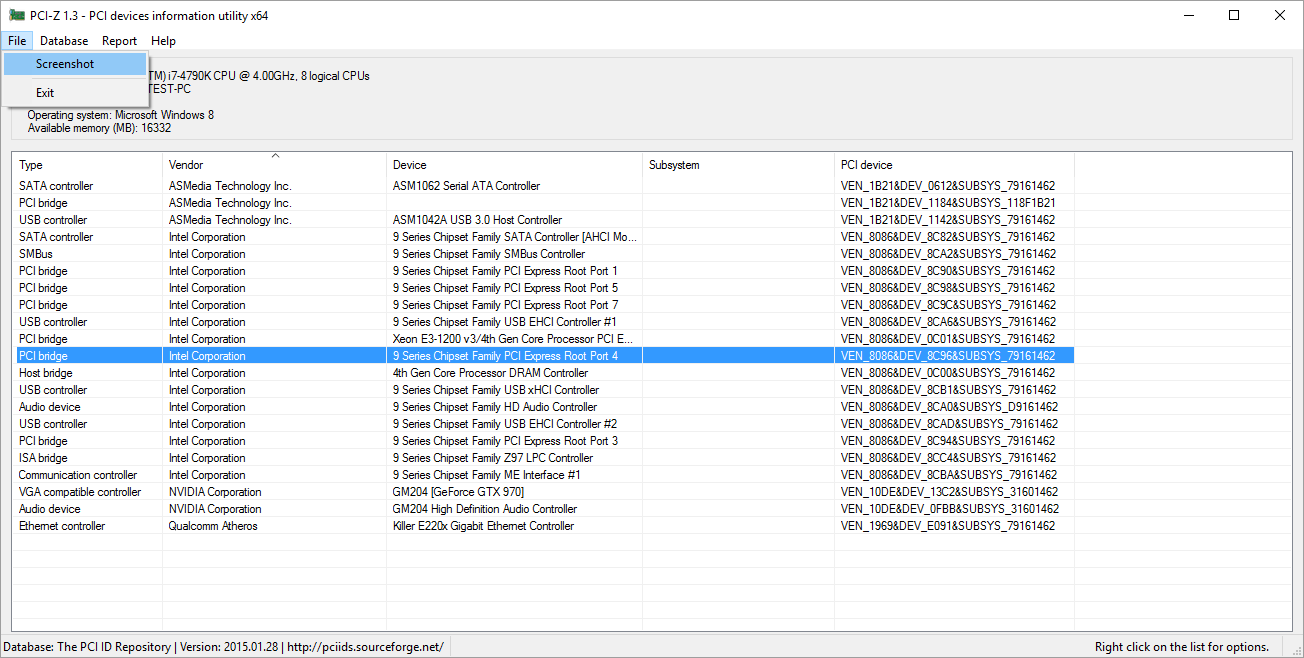The image size is (1304, 658).
Task: Open the File menu
Action: 17,41
